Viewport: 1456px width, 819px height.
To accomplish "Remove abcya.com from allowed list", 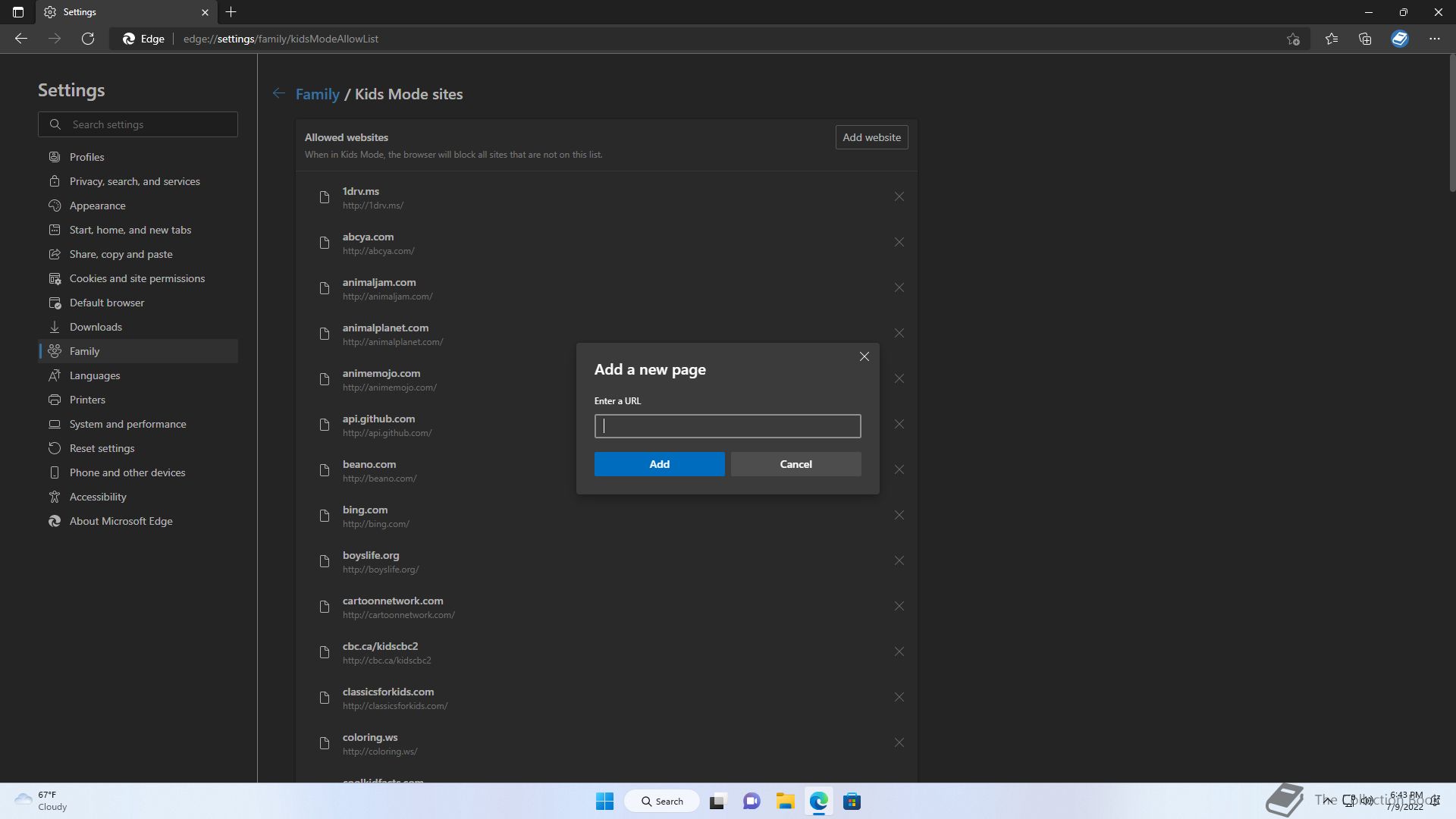I will pos(899,243).
